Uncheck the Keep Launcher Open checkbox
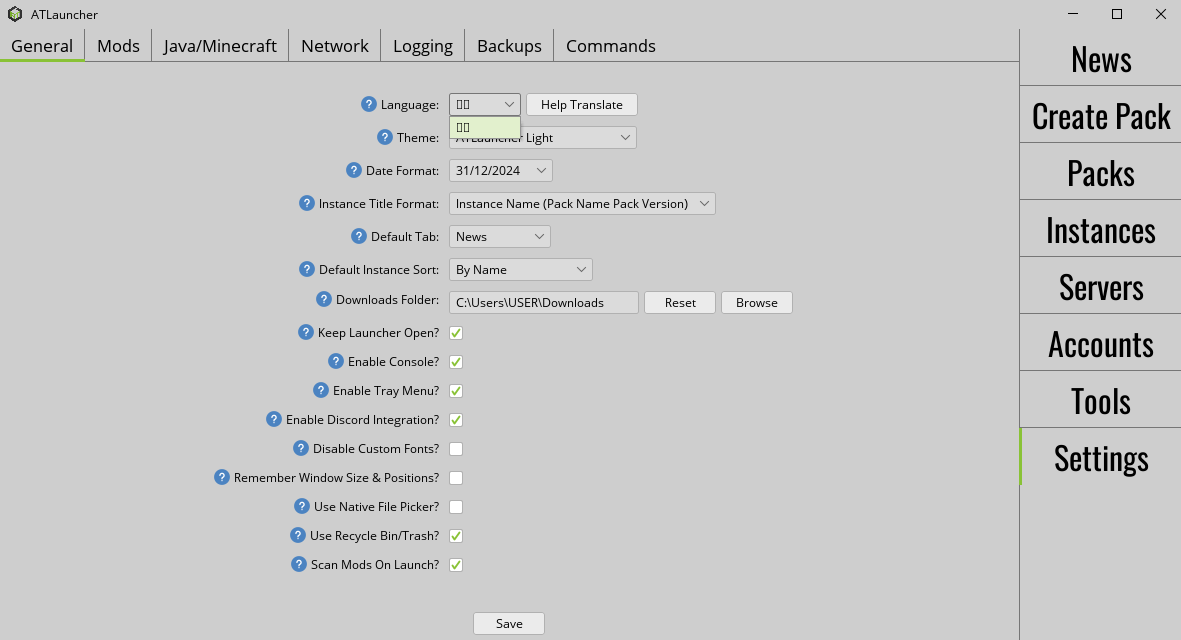The height and width of the screenshot is (640, 1181). [456, 333]
